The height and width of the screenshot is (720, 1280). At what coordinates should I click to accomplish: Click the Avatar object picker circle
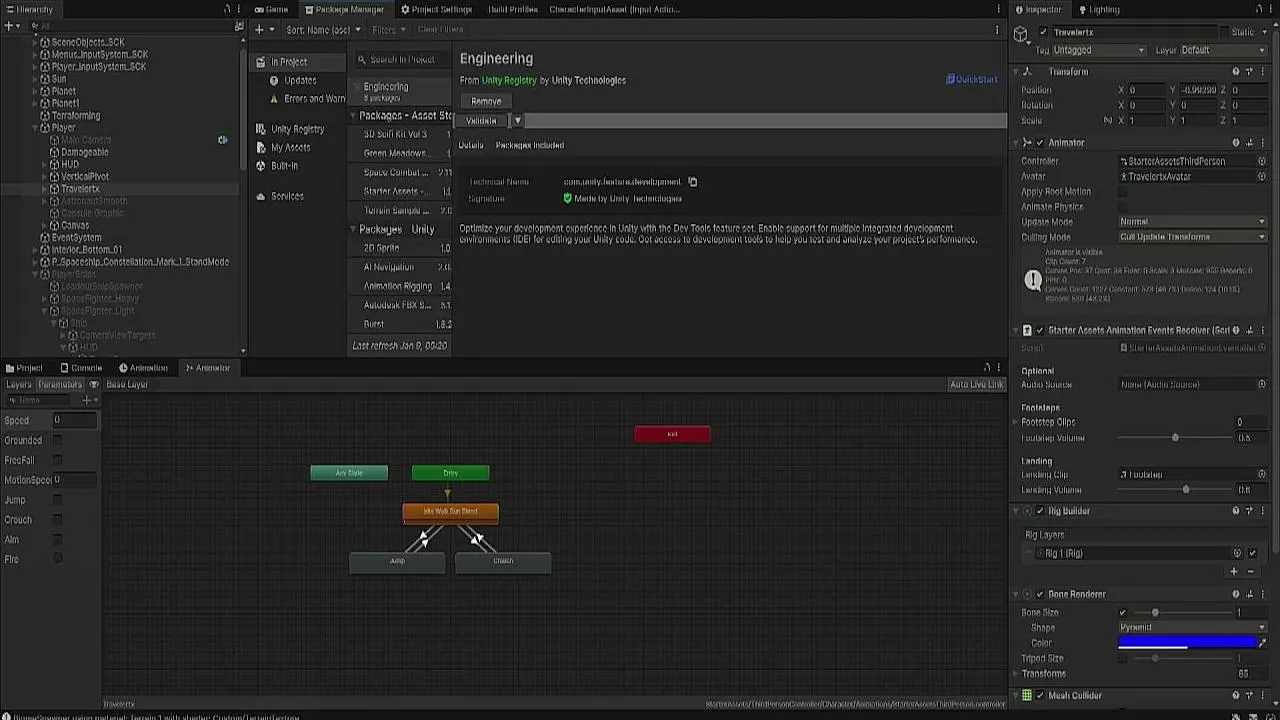pos(1261,177)
